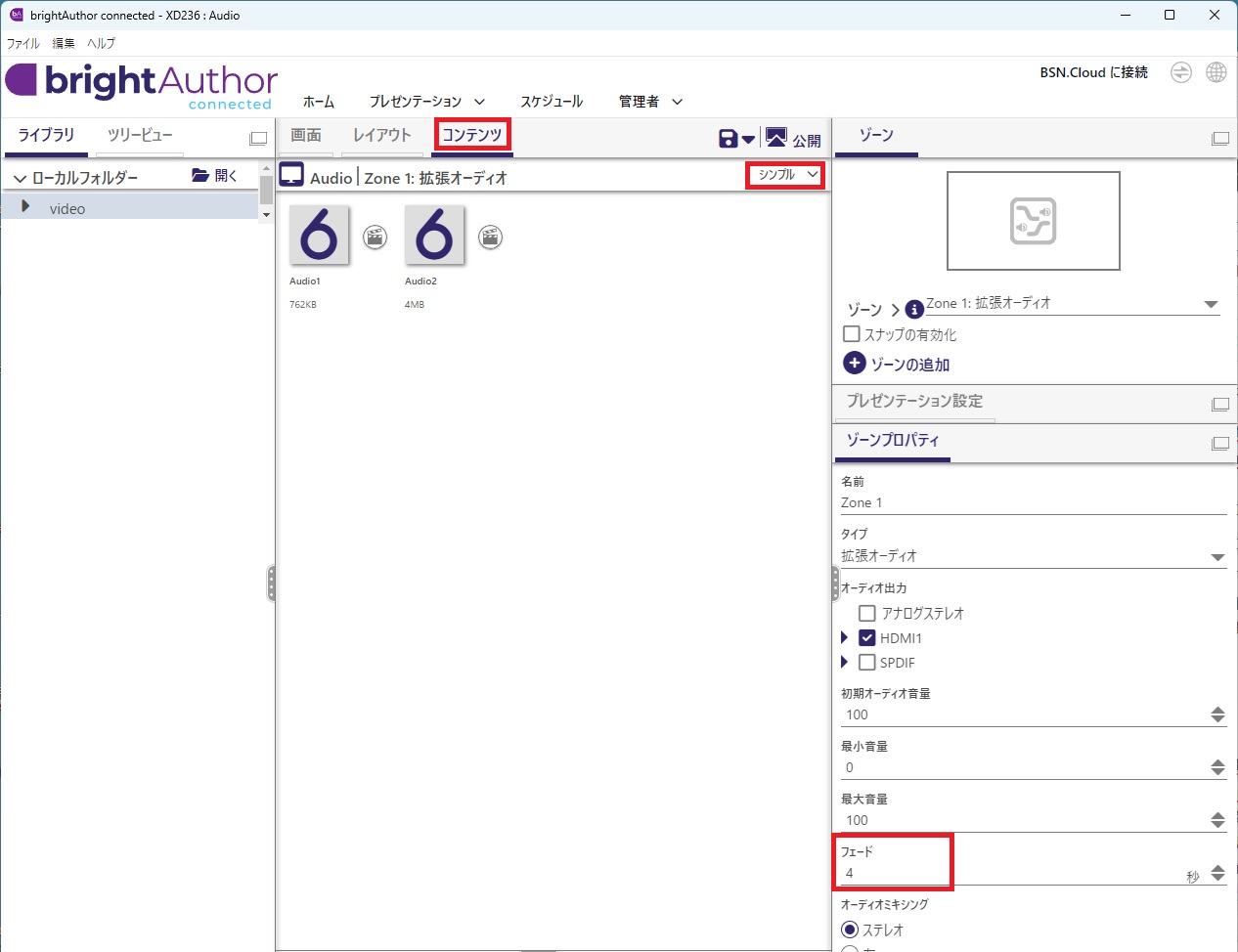Maximize the Zone Properties panel
The height and width of the screenshot is (952, 1238).
pyautogui.click(x=1219, y=443)
